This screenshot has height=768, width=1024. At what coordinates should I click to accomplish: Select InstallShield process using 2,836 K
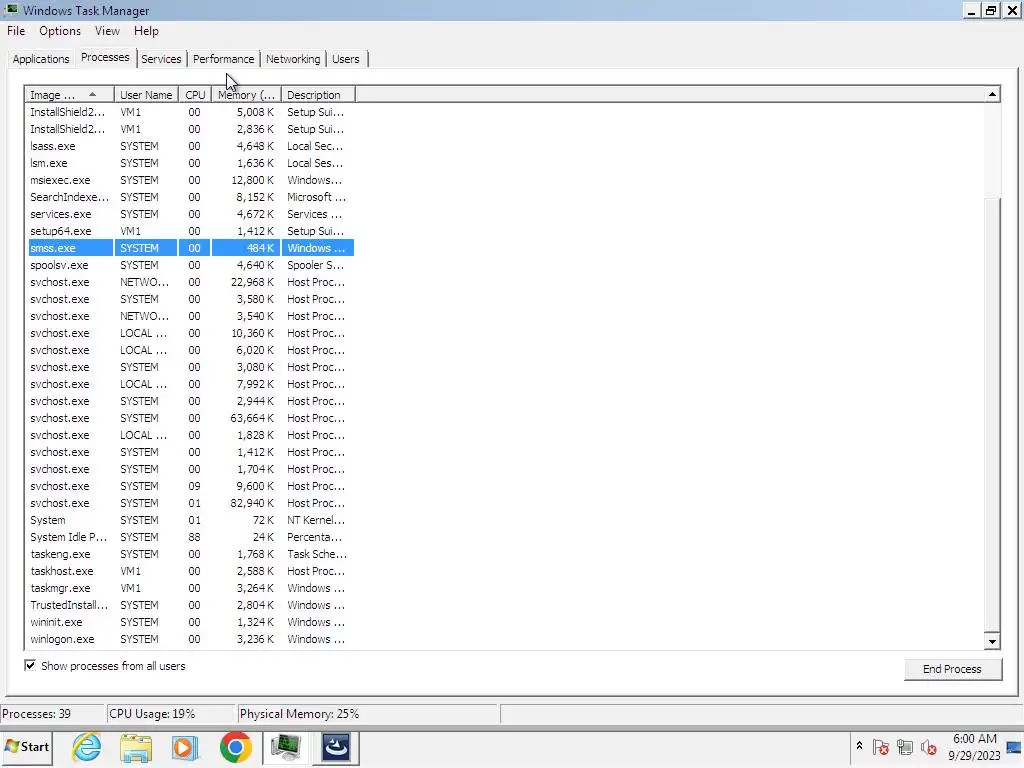[191, 129]
